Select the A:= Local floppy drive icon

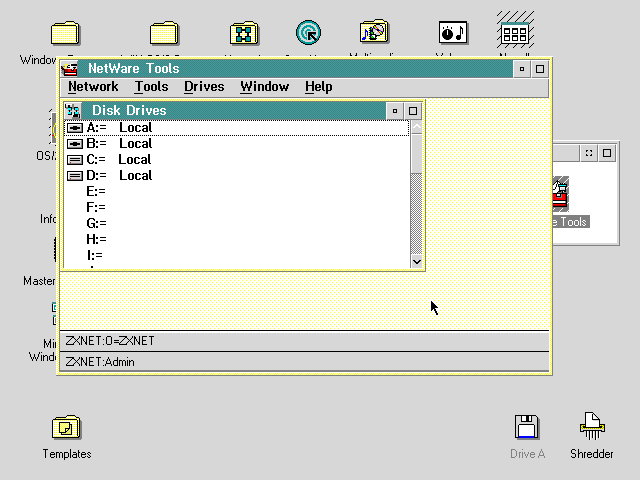click(x=75, y=128)
